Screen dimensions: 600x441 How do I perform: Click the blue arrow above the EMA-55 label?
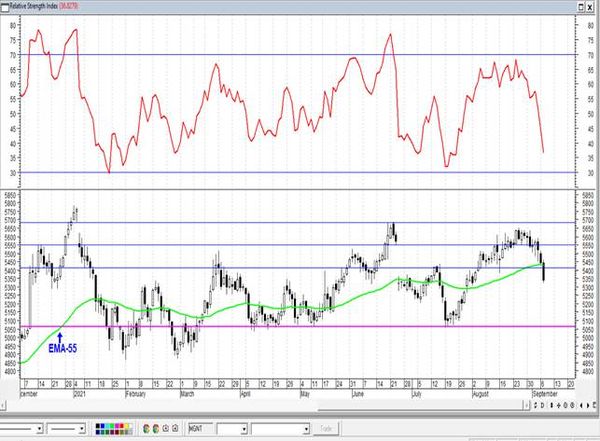pos(61,335)
